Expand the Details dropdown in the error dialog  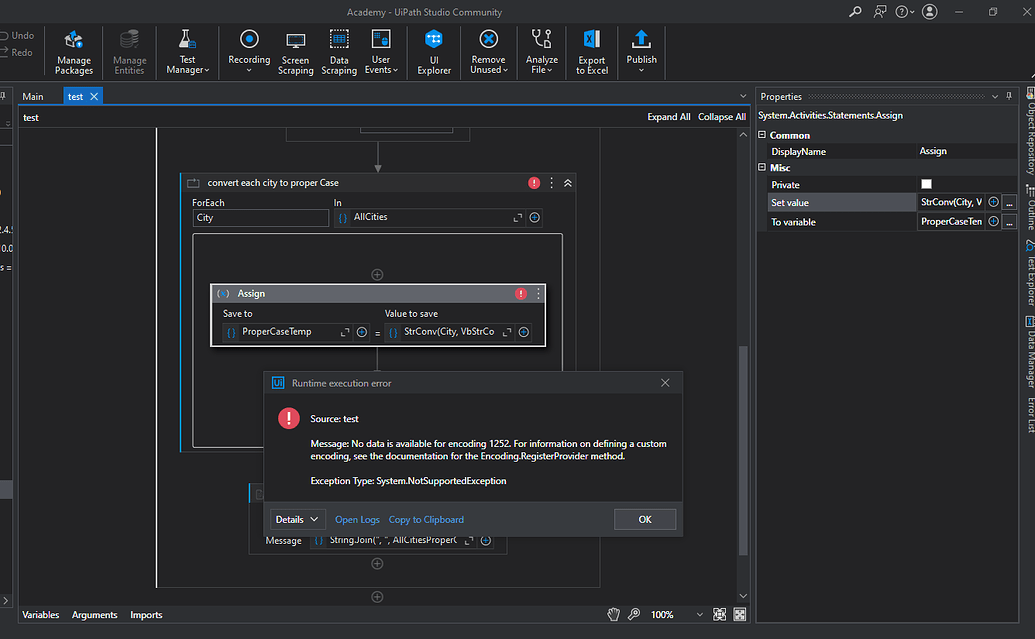298,519
